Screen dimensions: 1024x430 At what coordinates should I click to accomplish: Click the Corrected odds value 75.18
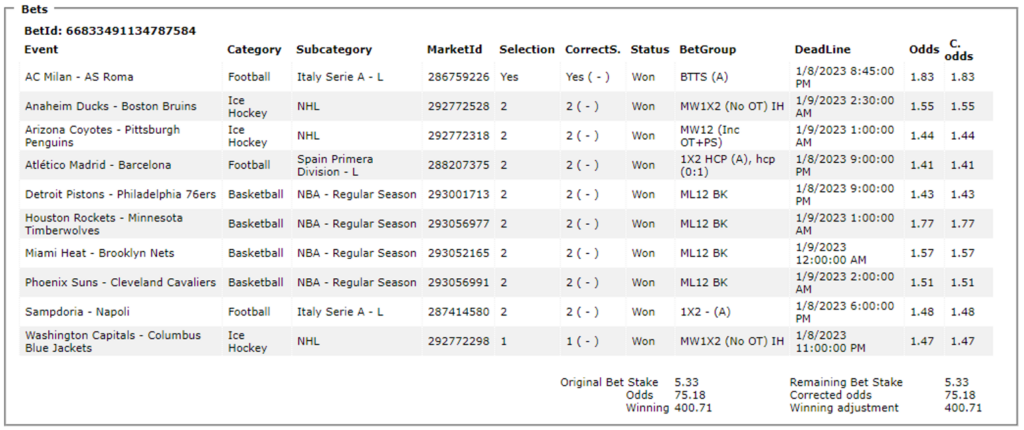[x=960, y=395]
